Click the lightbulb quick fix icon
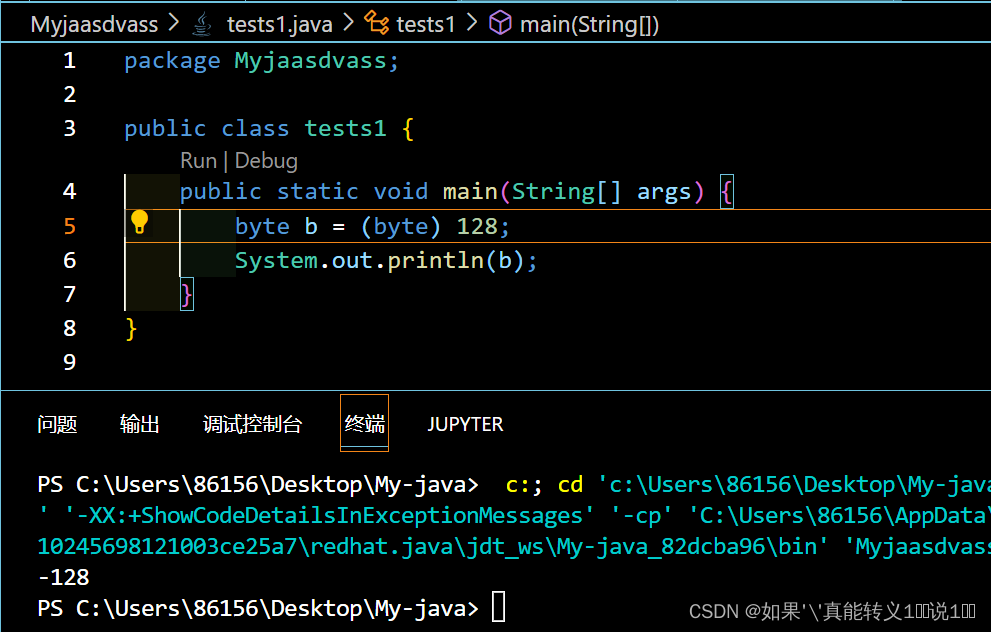 click(x=139, y=222)
